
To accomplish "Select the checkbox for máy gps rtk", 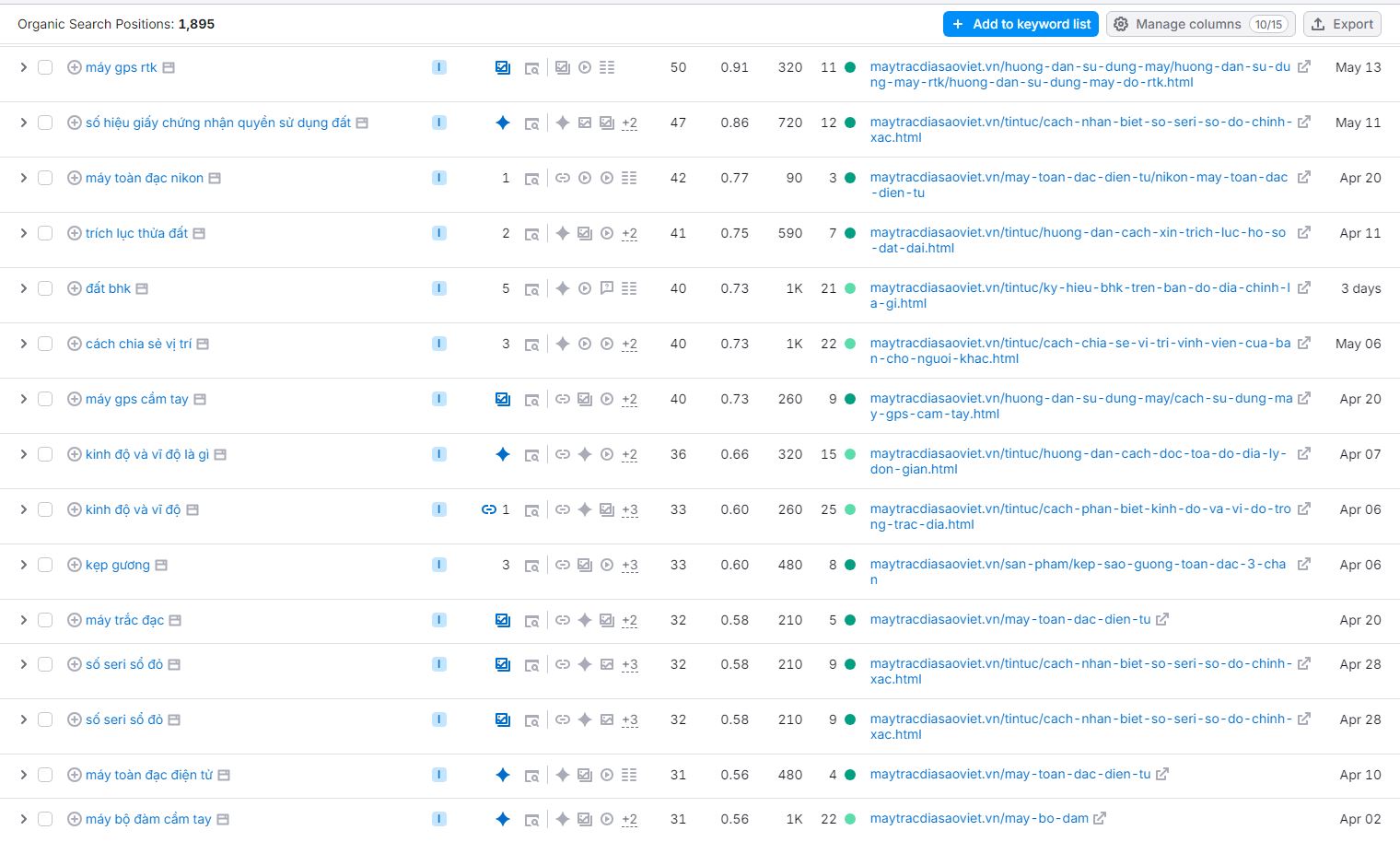I will 45,67.
